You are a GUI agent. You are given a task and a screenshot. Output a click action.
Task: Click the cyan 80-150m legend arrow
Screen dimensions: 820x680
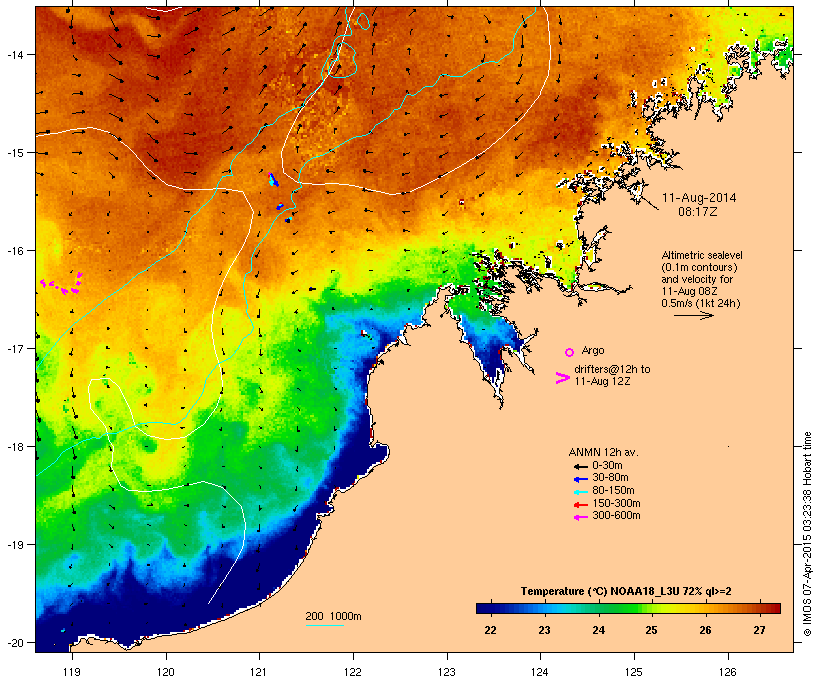pos(580,492)
